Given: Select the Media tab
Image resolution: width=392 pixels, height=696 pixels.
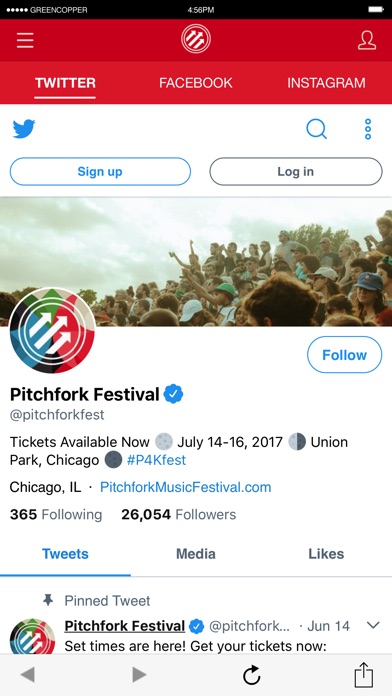Looking at the screenshot, I should coord(196,554).
